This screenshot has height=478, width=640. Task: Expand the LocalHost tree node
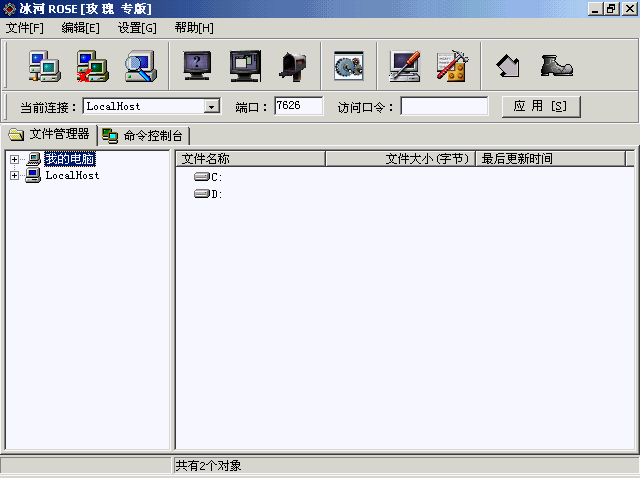coord(14,175)
